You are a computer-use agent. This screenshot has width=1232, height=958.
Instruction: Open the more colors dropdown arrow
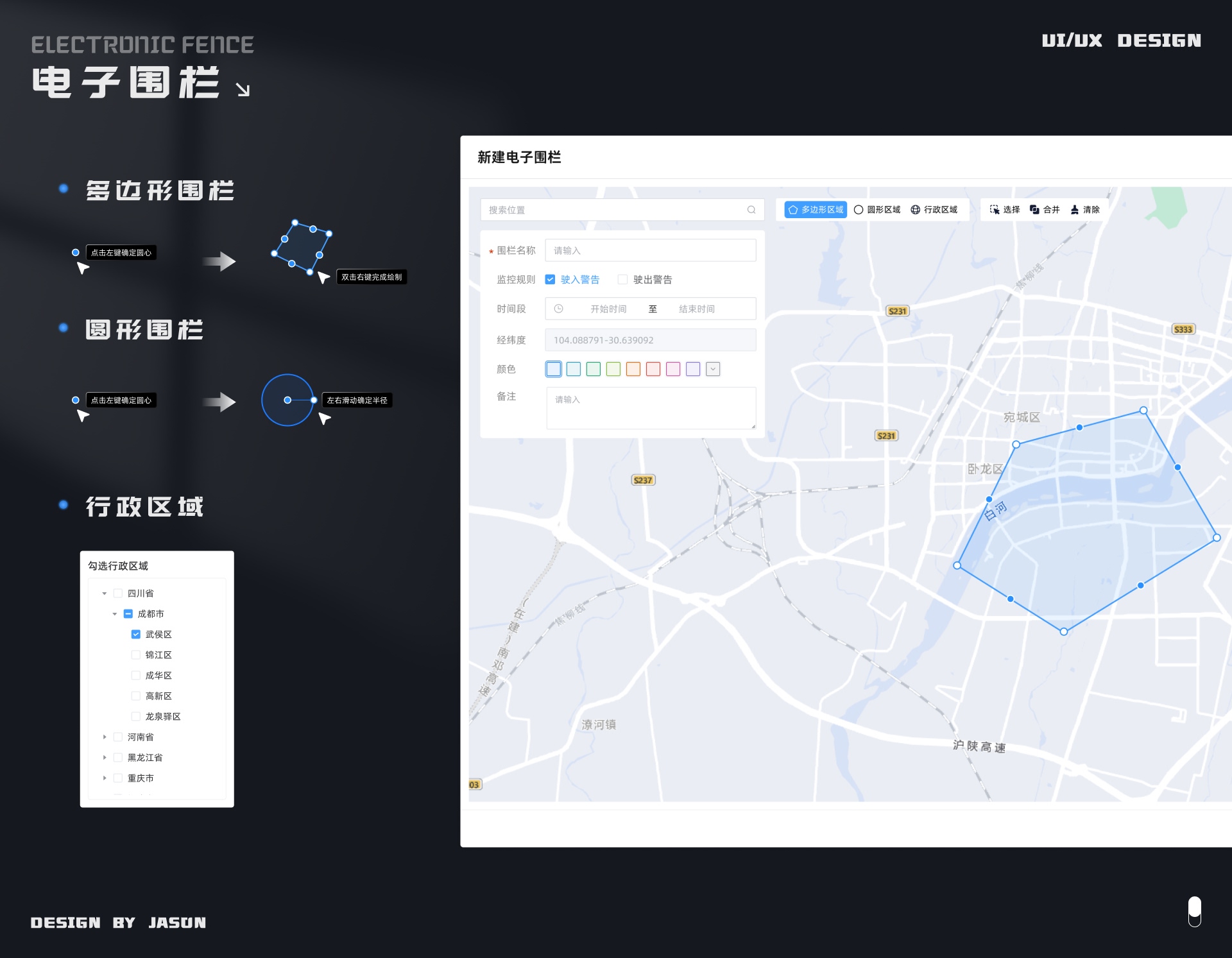point(712,369)
